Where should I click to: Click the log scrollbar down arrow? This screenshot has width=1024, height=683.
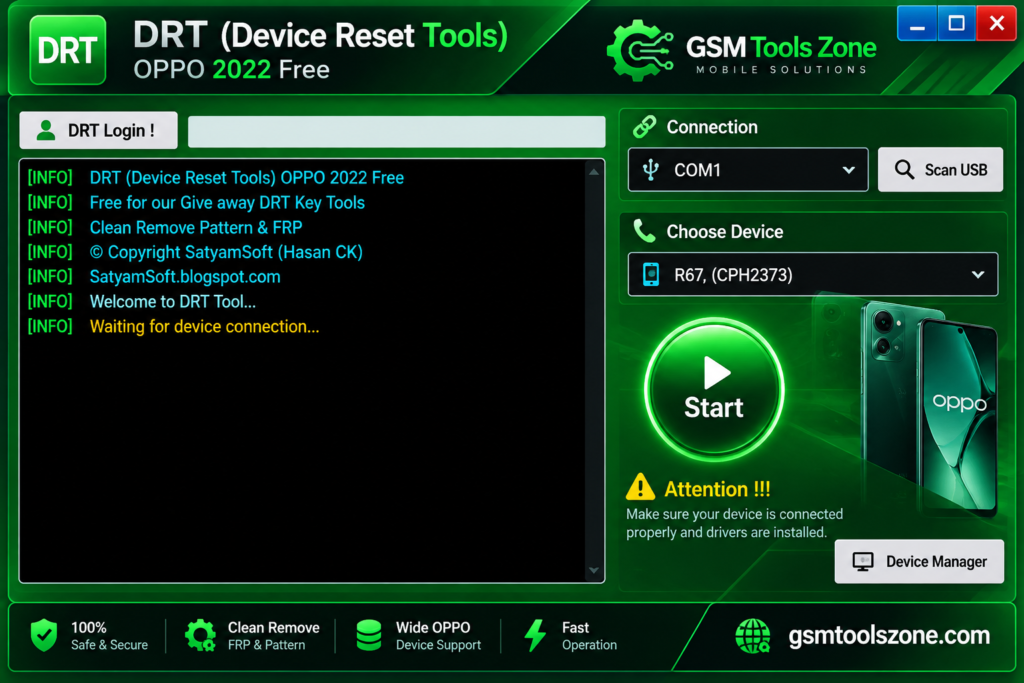coord(594,570)
